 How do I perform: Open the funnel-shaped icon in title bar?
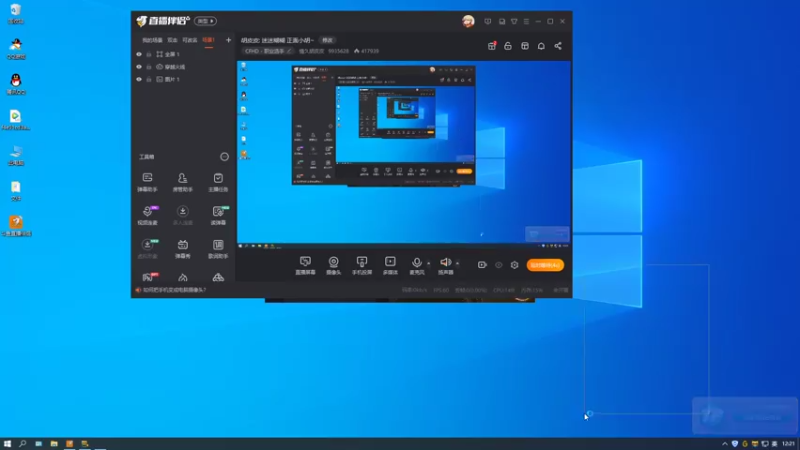point(514,21)
